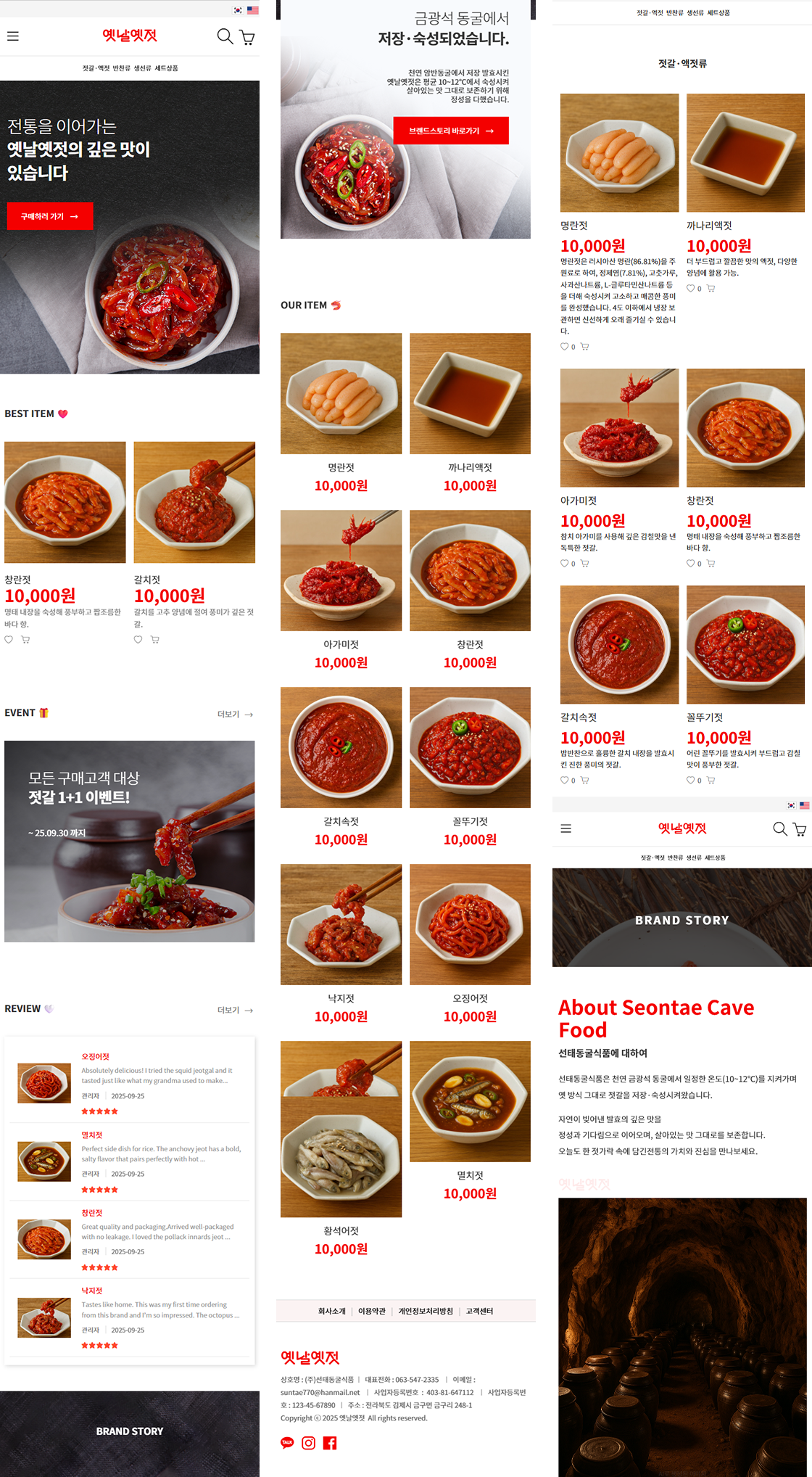Open 이용약관 in the footer menu
The width and height of the screenshot is (812, 1477).
coord(372,1311)
